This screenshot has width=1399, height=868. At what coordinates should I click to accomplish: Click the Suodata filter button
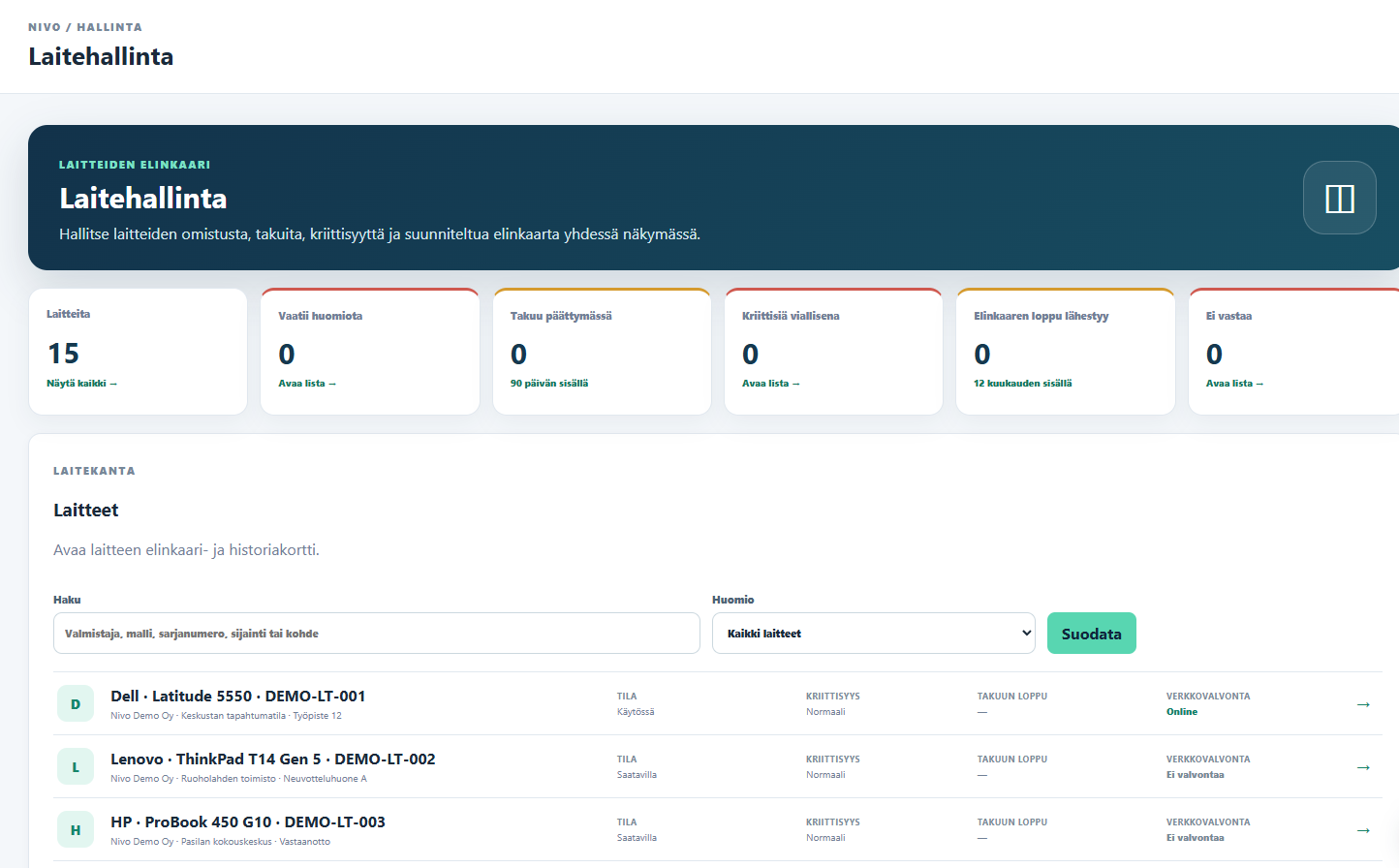point(1091,634)
